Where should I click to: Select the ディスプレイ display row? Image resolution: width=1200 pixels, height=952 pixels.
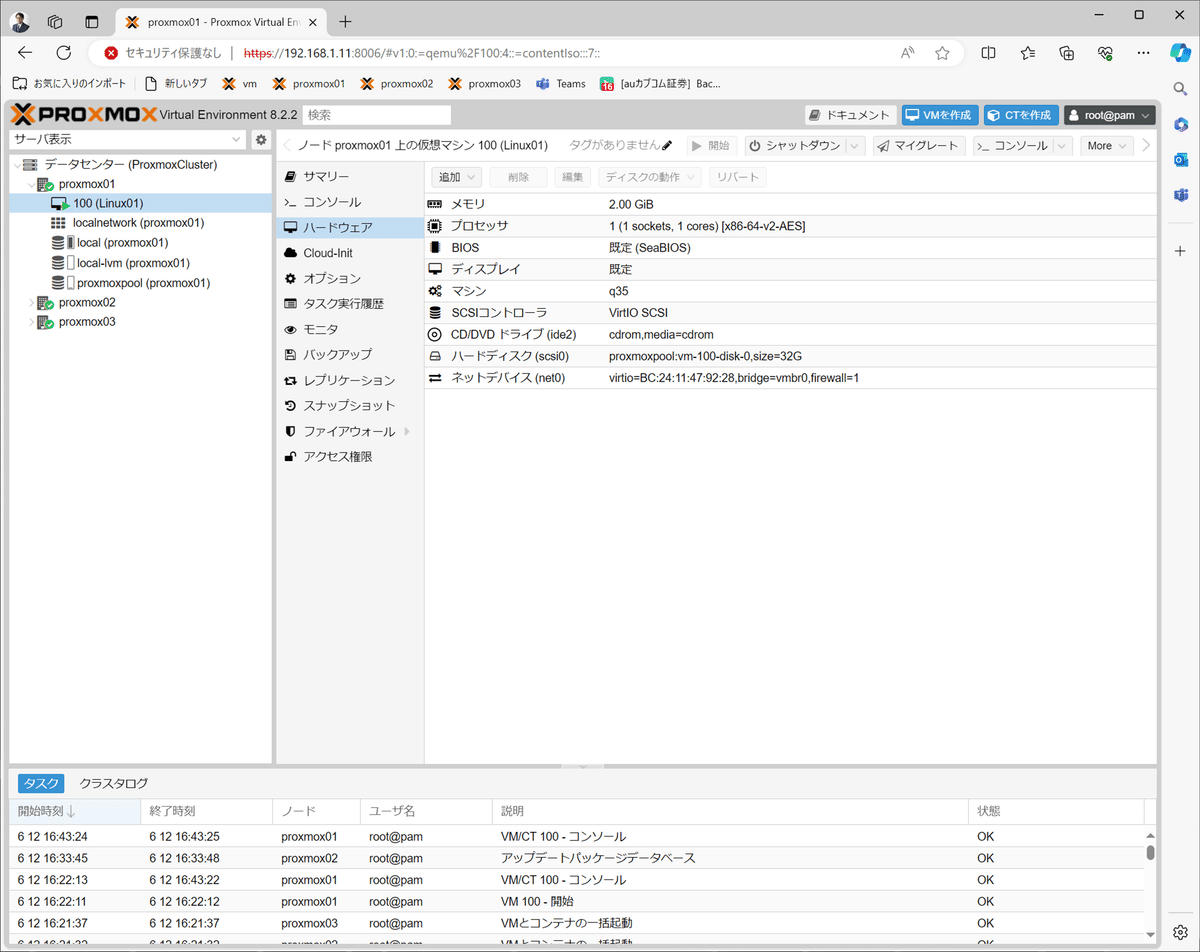pyautogui.click(x=790, y=269)
